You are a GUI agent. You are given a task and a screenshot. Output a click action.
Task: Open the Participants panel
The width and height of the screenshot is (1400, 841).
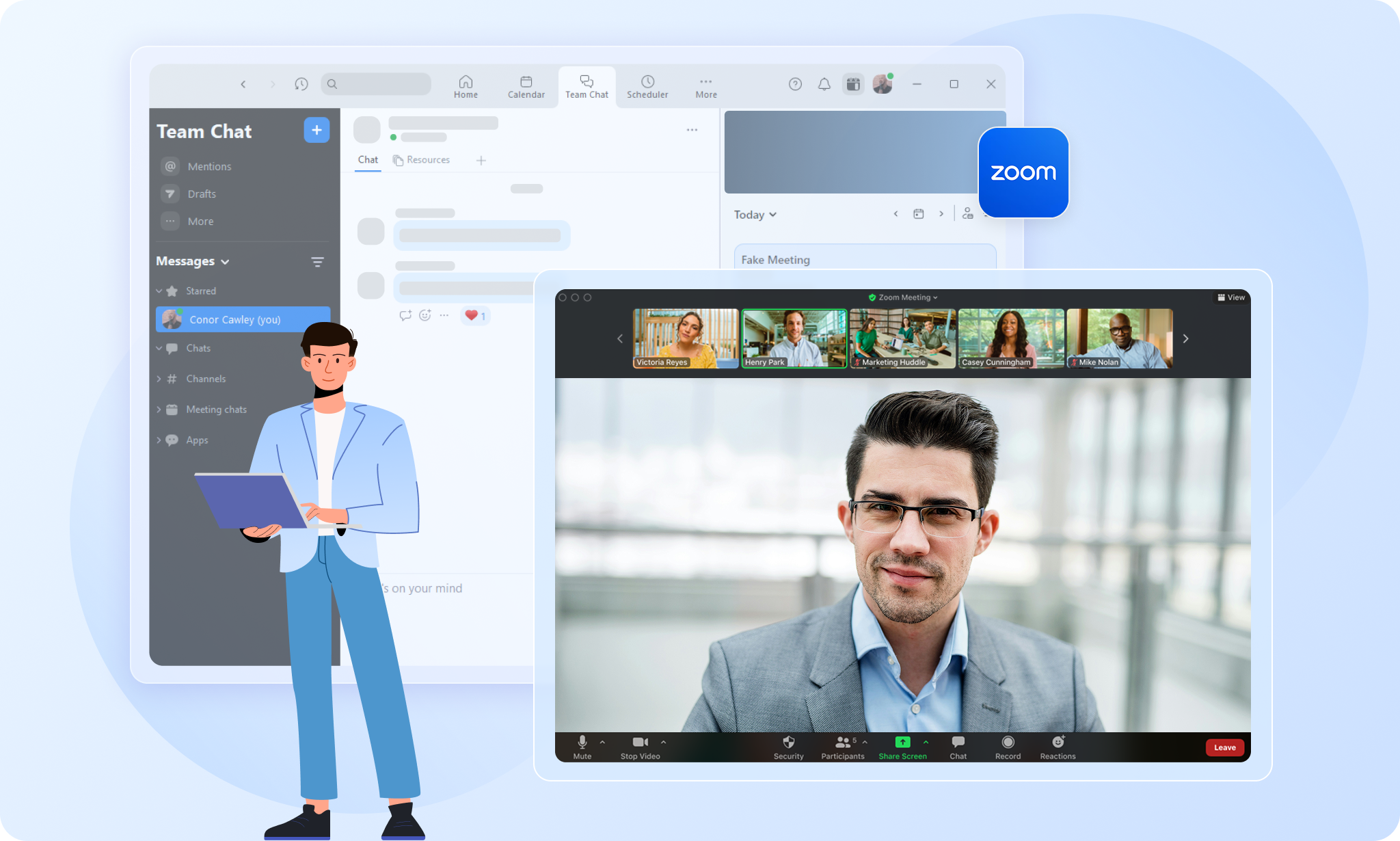click(x=843, y=747)
